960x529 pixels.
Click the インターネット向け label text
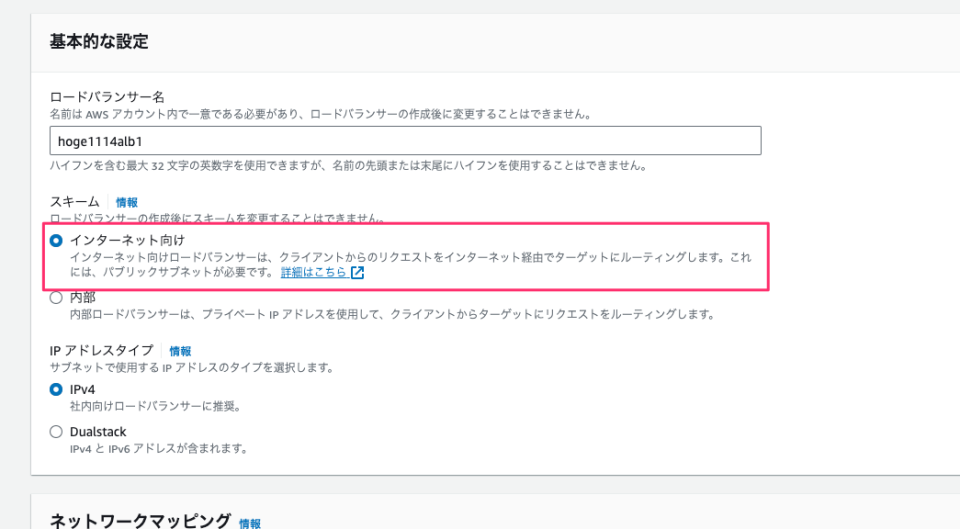tap(127, 240)
